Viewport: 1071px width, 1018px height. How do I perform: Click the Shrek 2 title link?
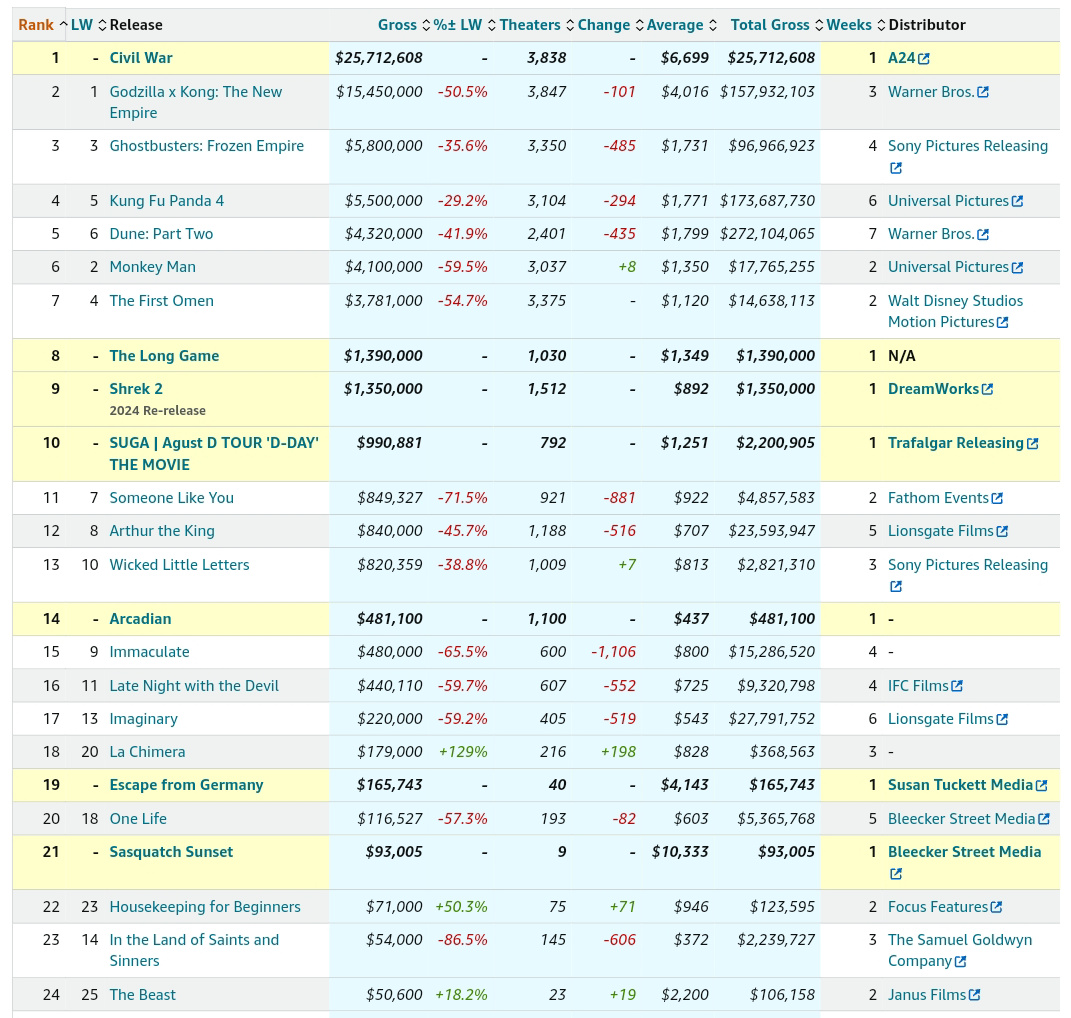coord(136,389)
